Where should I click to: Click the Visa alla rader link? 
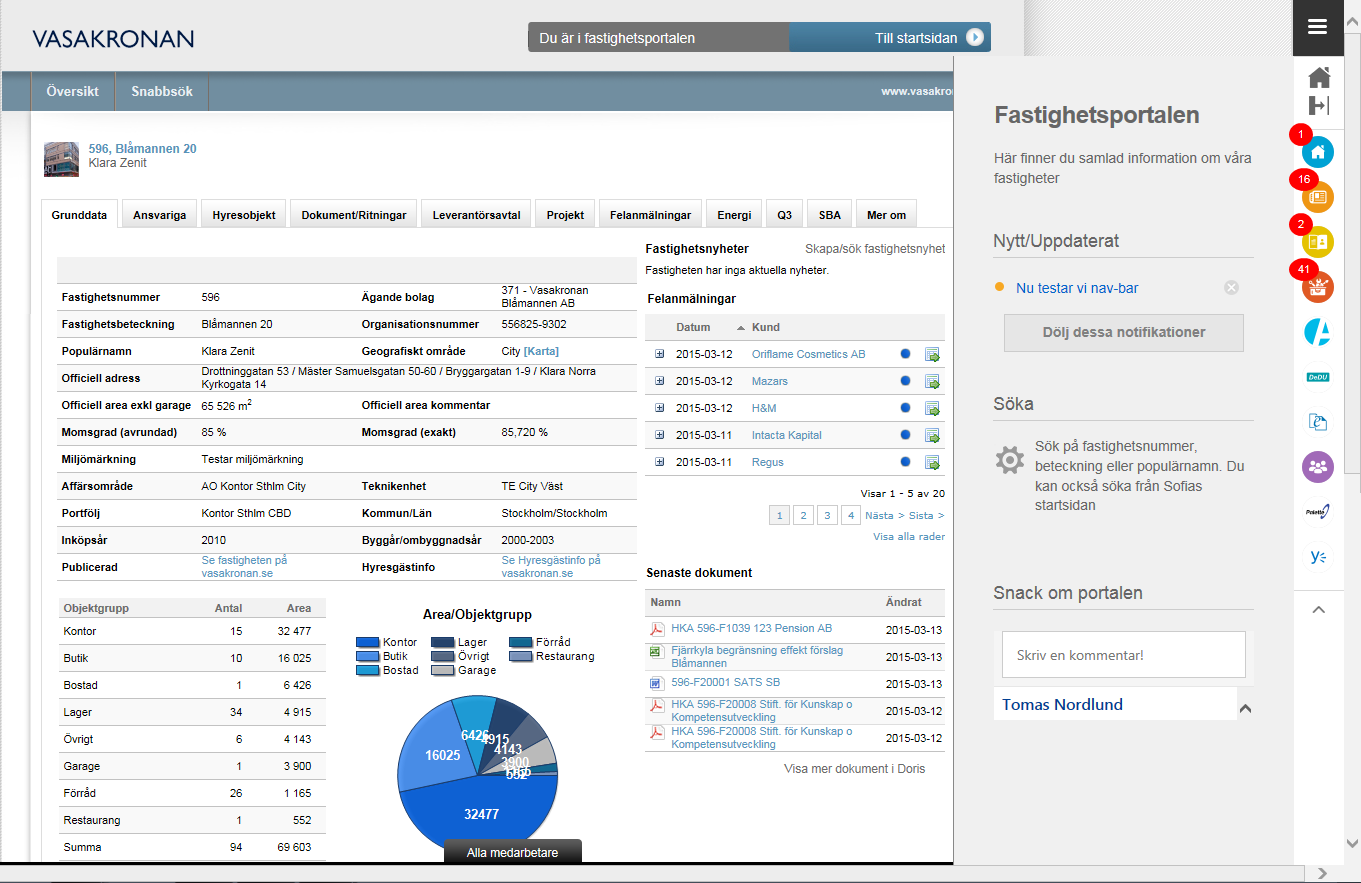(909, 537)
